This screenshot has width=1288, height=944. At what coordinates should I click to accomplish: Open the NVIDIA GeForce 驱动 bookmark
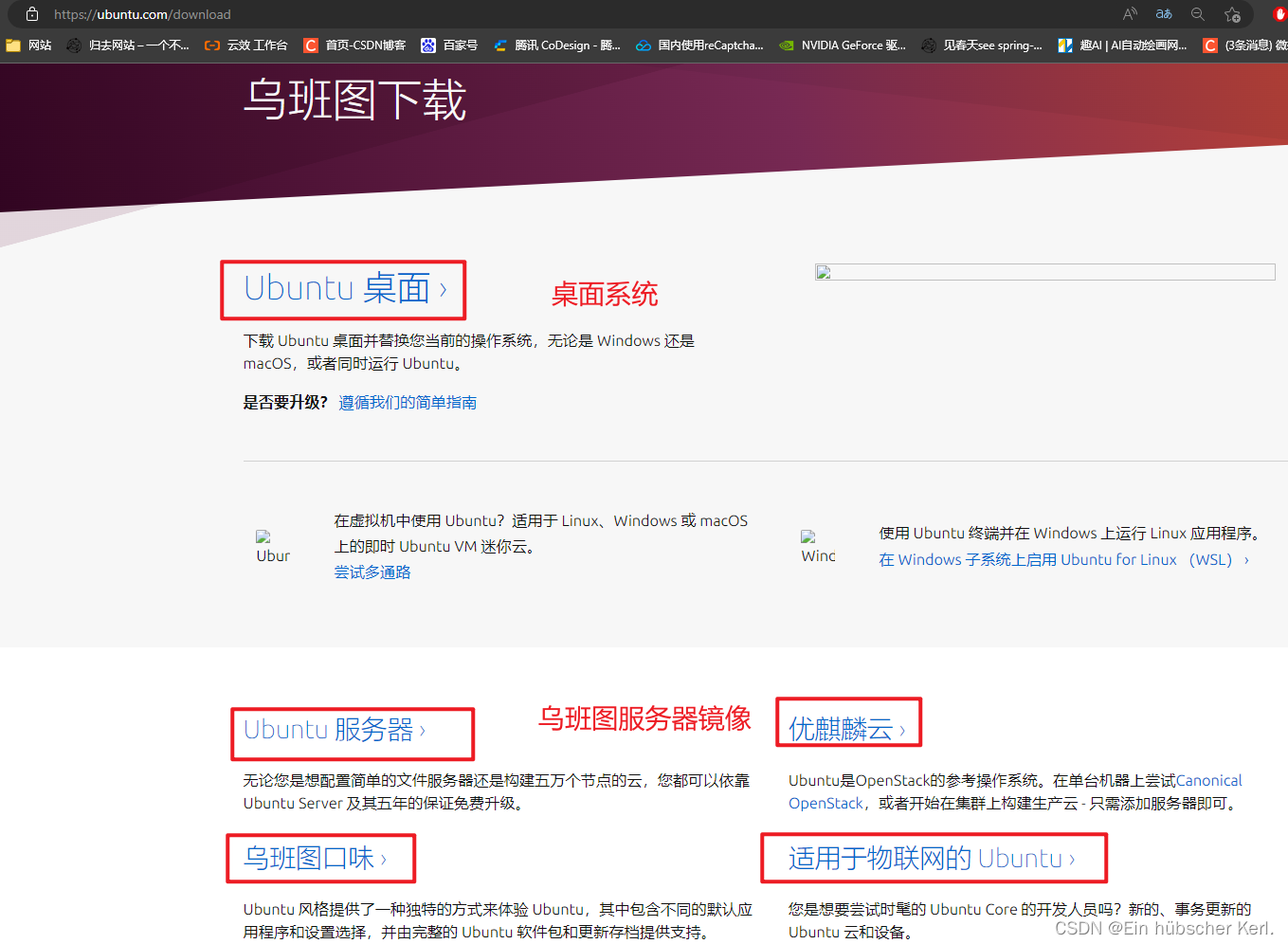(x=843, y=45)
